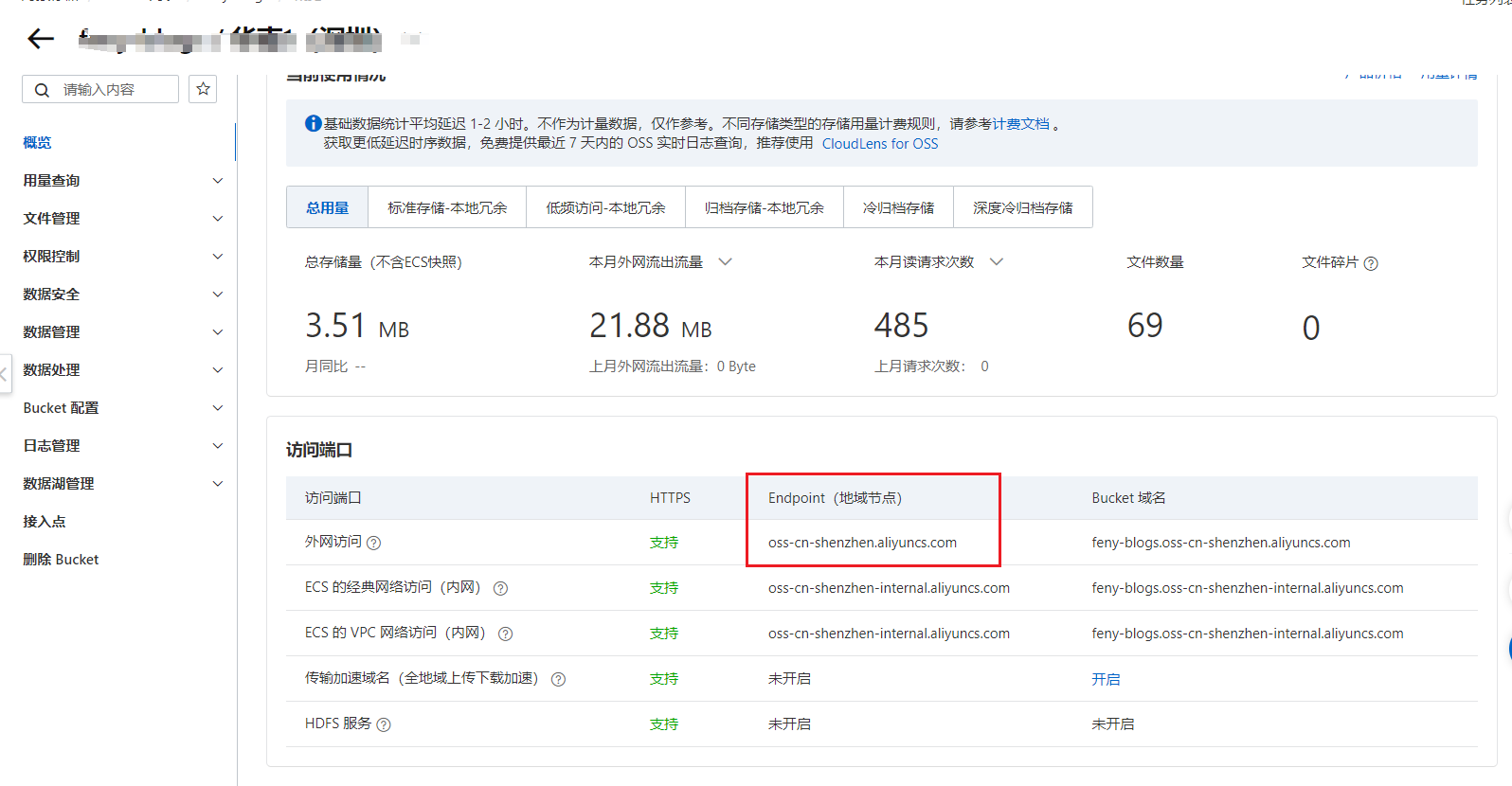This screenshot has height=786, width=1512.
Task: Open the 本月外网流出流量 dropdown arrow
Action: [x=725, y=261]
